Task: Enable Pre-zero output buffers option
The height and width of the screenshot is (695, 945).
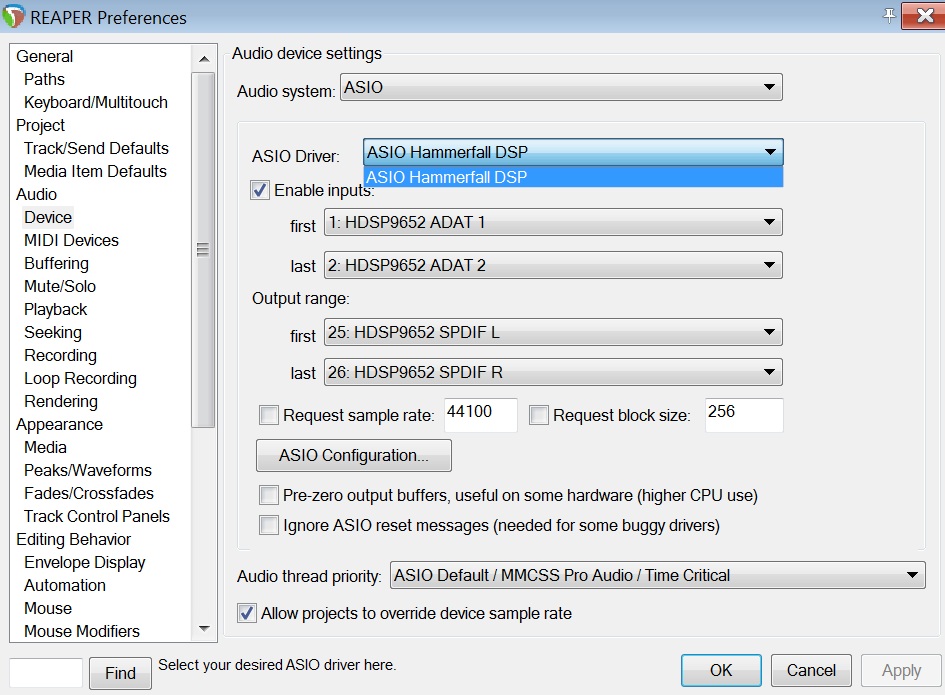Action: click(x=269, y=495)
